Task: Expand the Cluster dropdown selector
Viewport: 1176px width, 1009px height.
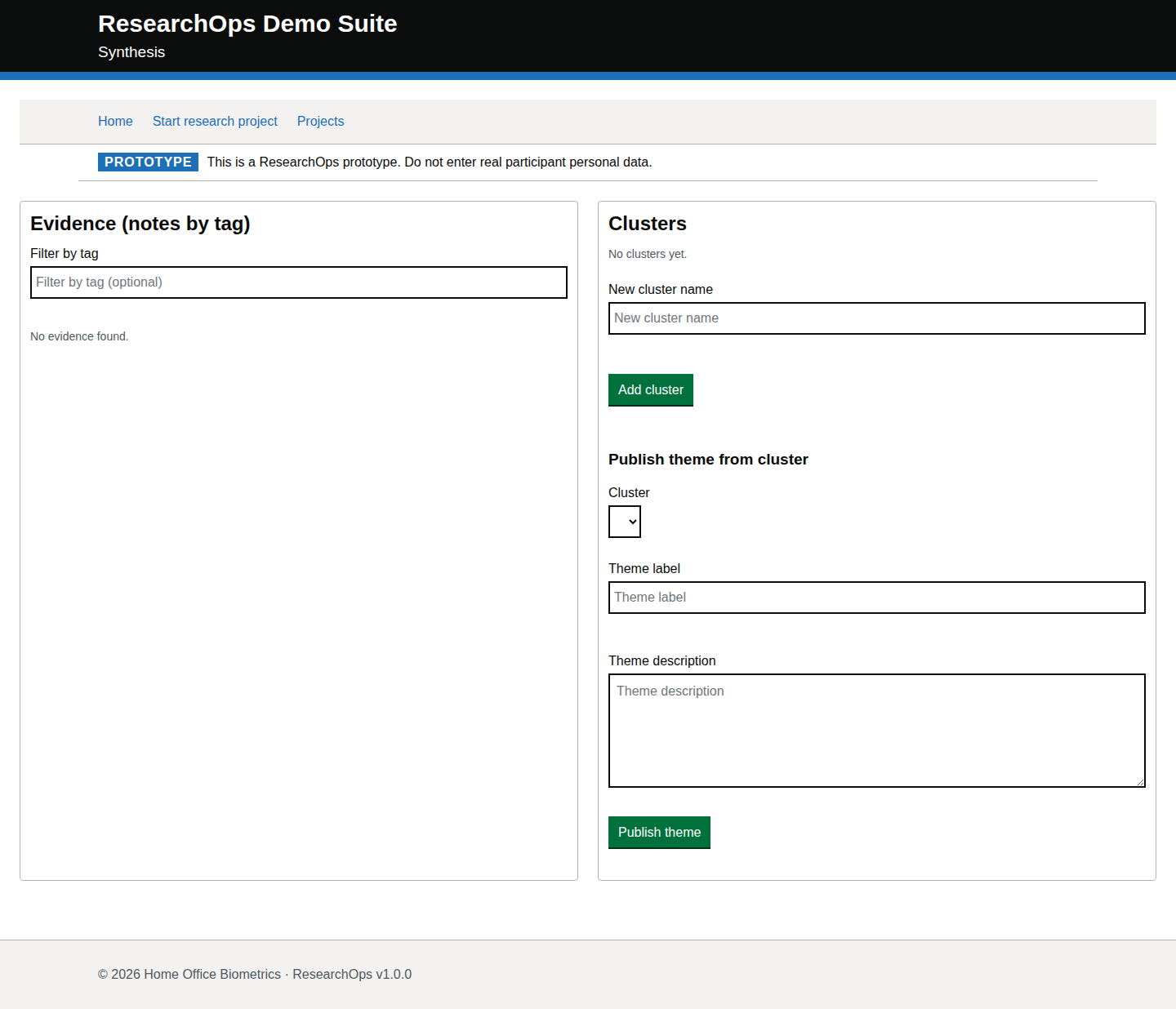Action: pyautogui.click(x=625, y=522)
